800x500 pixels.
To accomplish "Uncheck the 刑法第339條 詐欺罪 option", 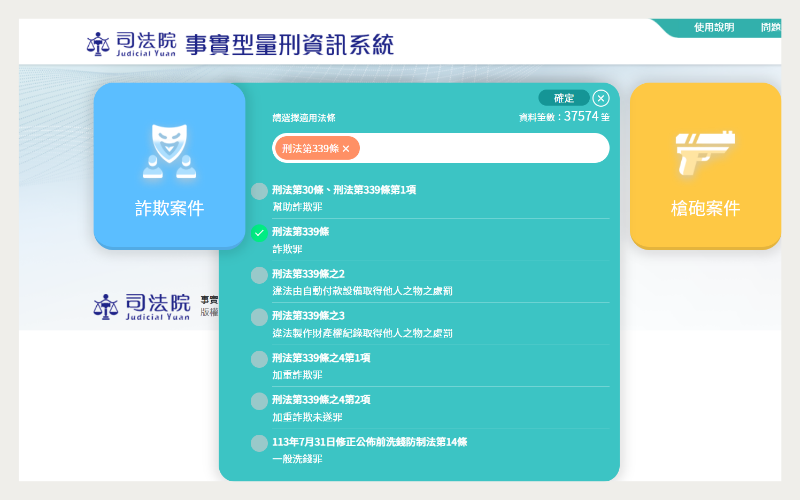I will [x=259, y=233].
